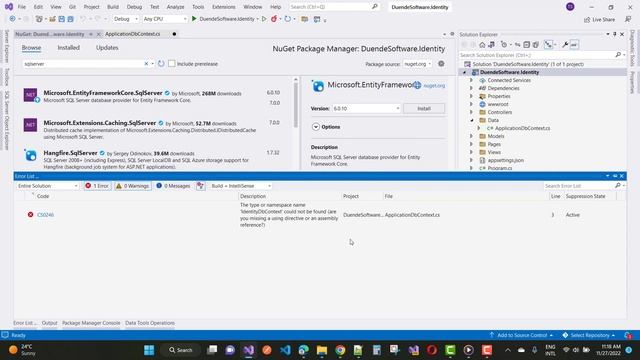Click Collapse All in Solution Explorer
The height and width of the screenshot is (360, 640).
click(527, 45)
